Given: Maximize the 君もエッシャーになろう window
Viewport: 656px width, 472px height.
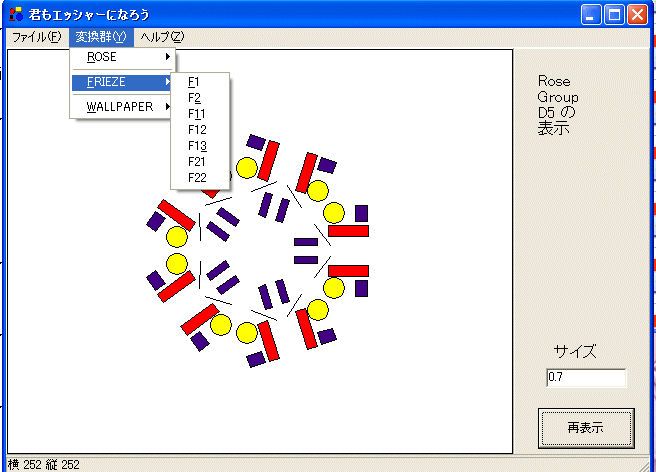Looking at the screenshot, I should click(x=614, y=15).
